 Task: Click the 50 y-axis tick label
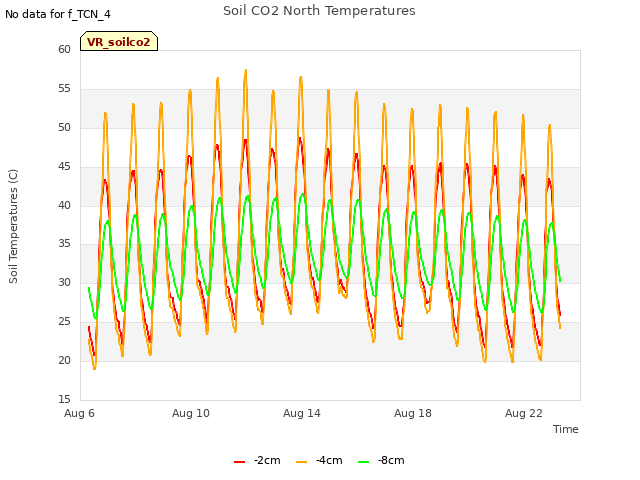pos(64,127)
